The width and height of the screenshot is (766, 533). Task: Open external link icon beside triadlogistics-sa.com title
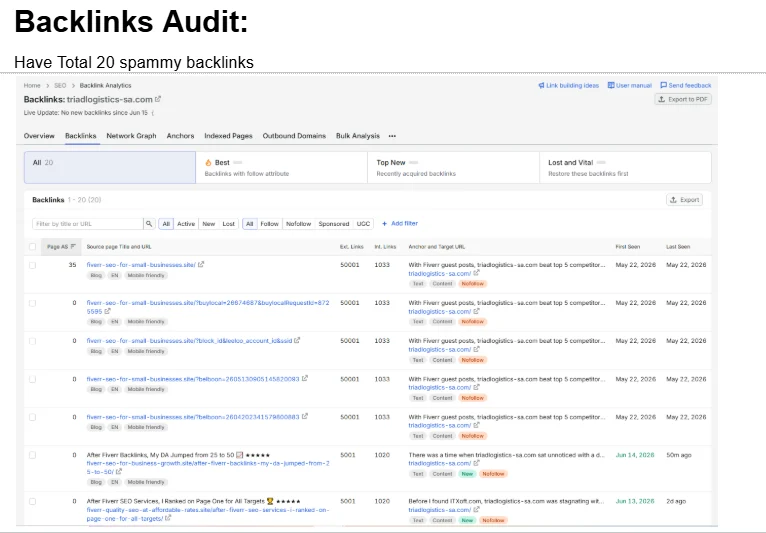point(158,99)
